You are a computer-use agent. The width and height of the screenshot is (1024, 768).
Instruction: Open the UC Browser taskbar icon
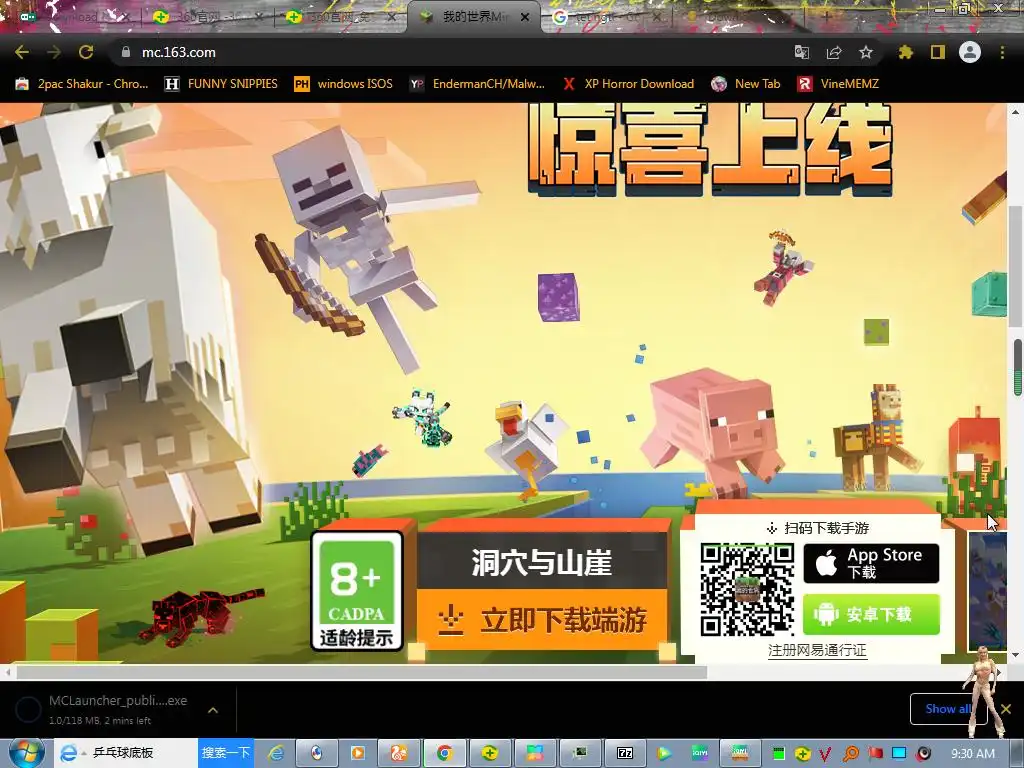pos(400,753)
